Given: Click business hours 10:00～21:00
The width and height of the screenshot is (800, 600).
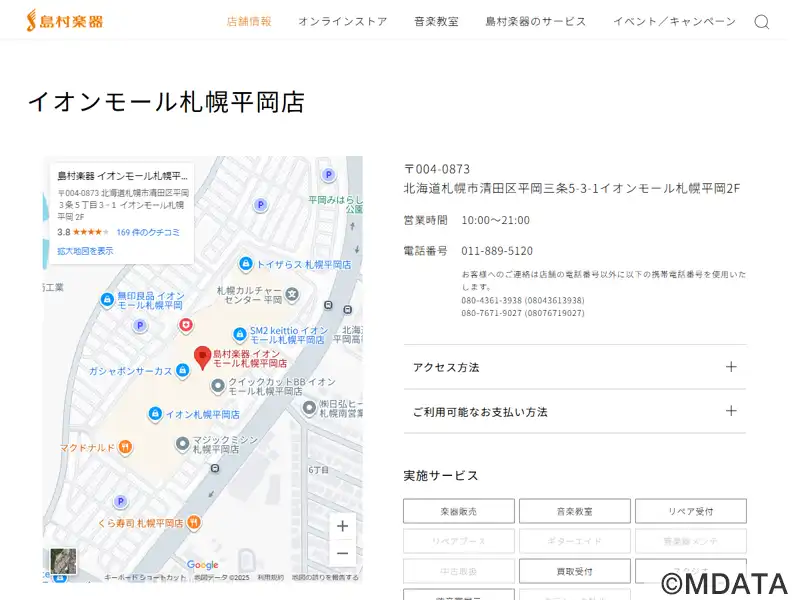Looking at the screenshot, I should [495, 220].
